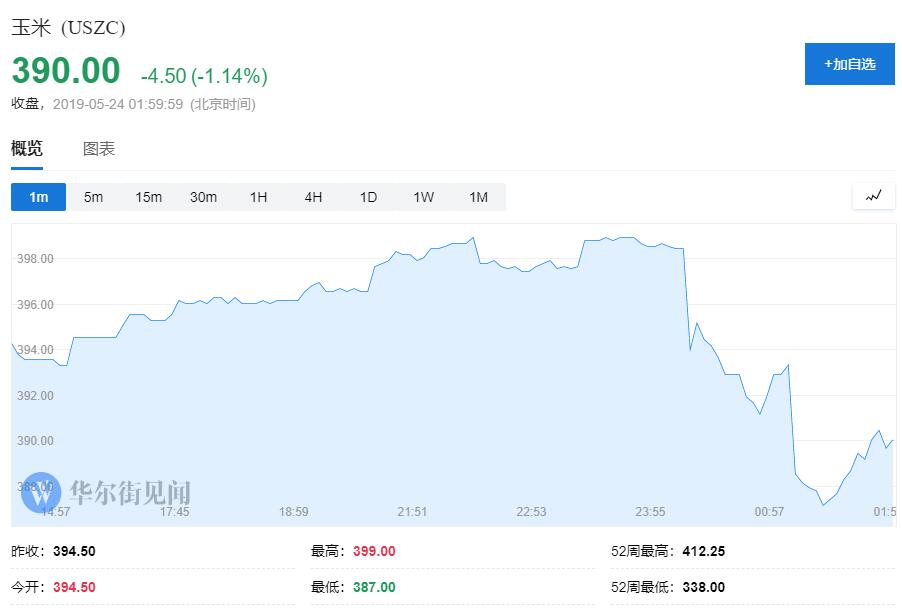
Task: Click the Wallstreetcn watermark logo
Action: 42,491
